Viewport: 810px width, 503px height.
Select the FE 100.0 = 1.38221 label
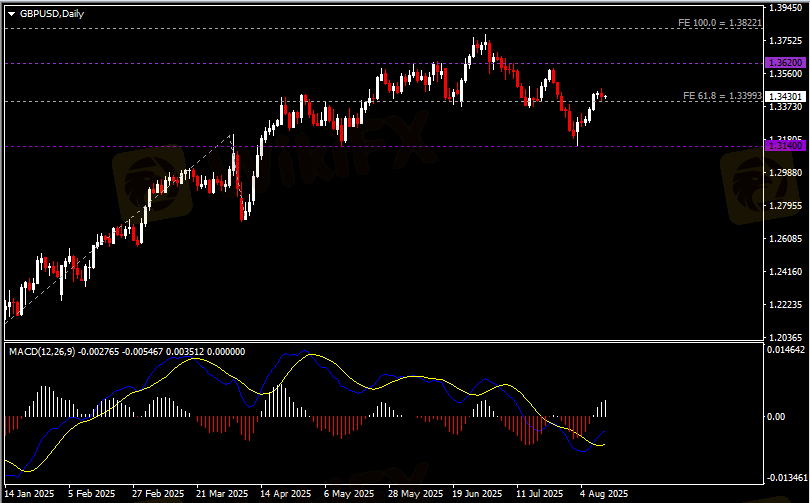(719, 21)
